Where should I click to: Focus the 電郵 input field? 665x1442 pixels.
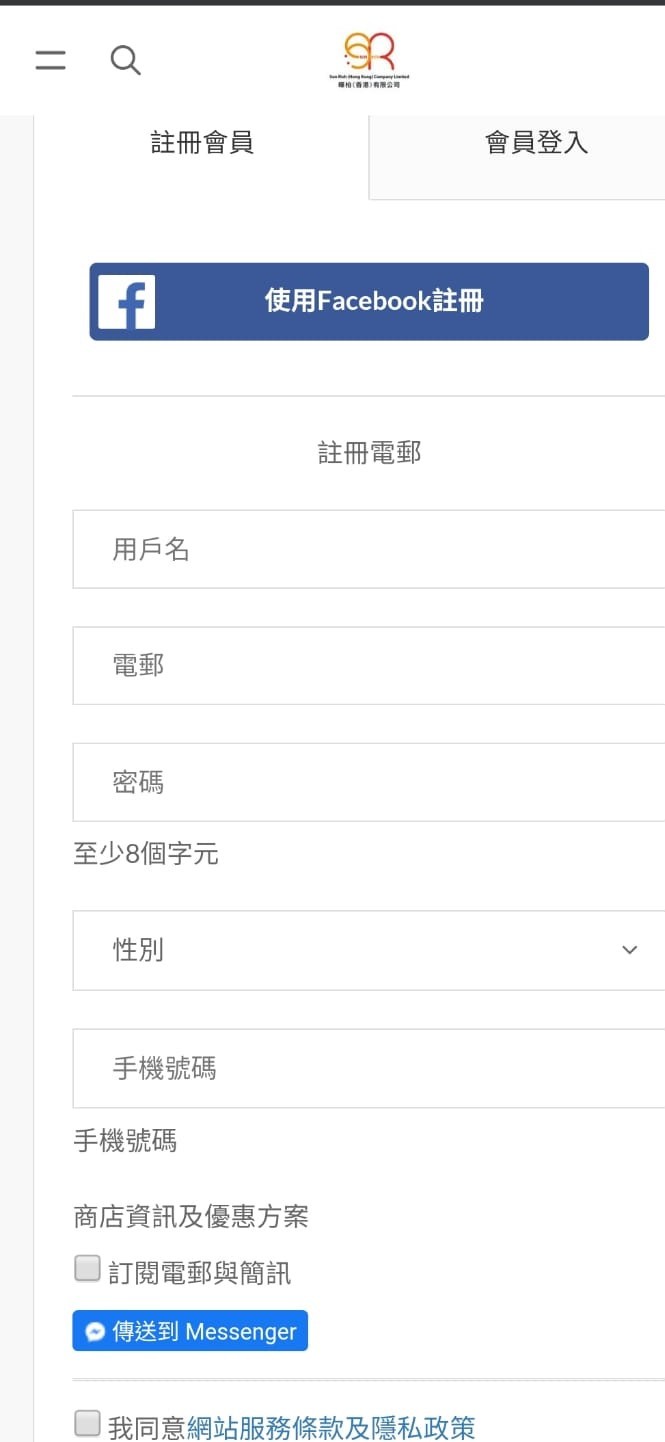pos(369,666)
